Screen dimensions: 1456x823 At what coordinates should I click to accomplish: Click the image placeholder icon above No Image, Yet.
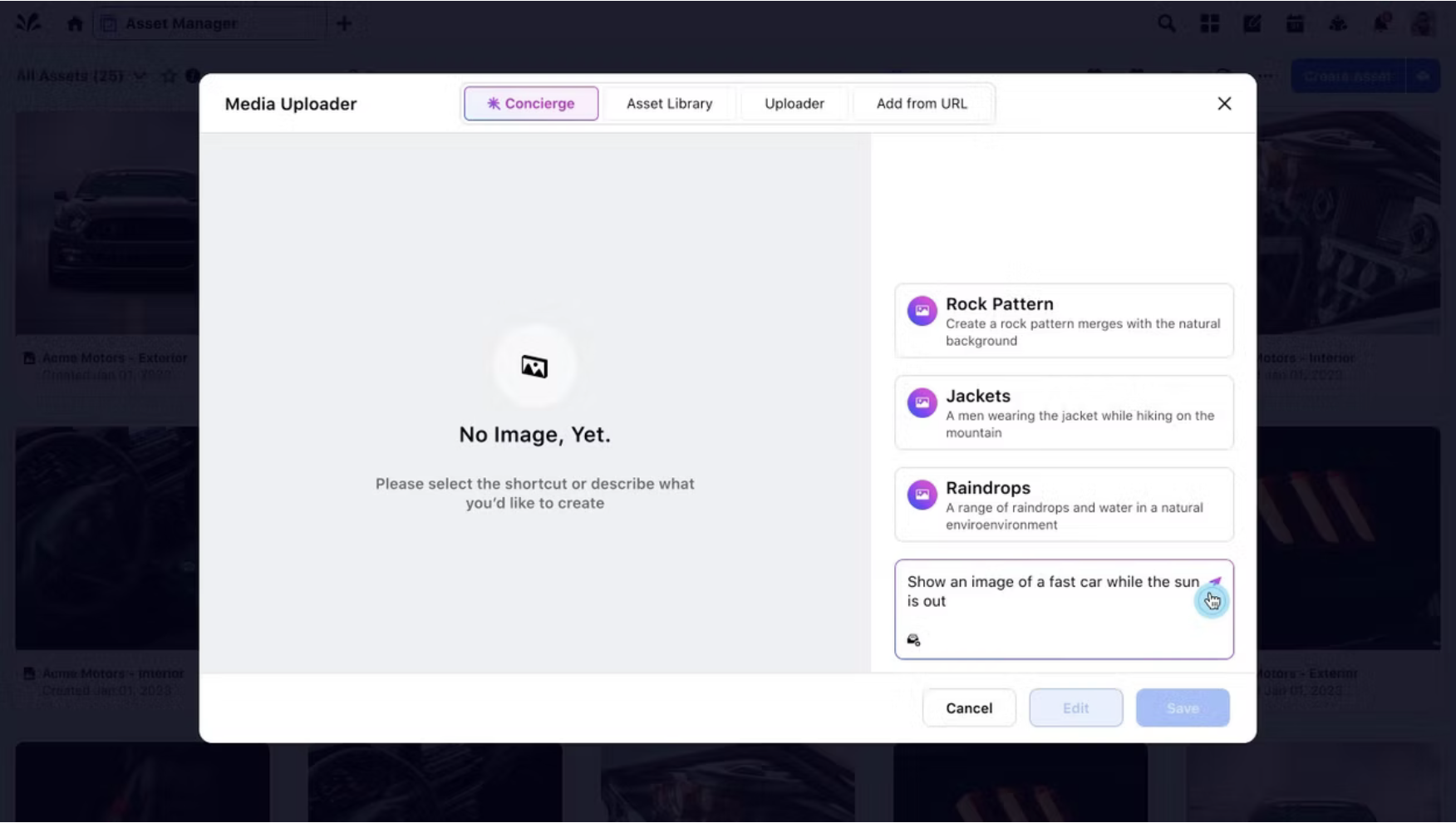(534, 366)
